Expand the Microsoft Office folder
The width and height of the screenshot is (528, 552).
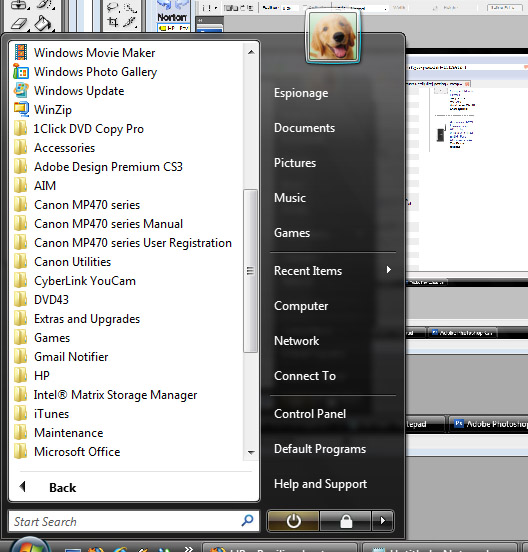pos(77,452)
